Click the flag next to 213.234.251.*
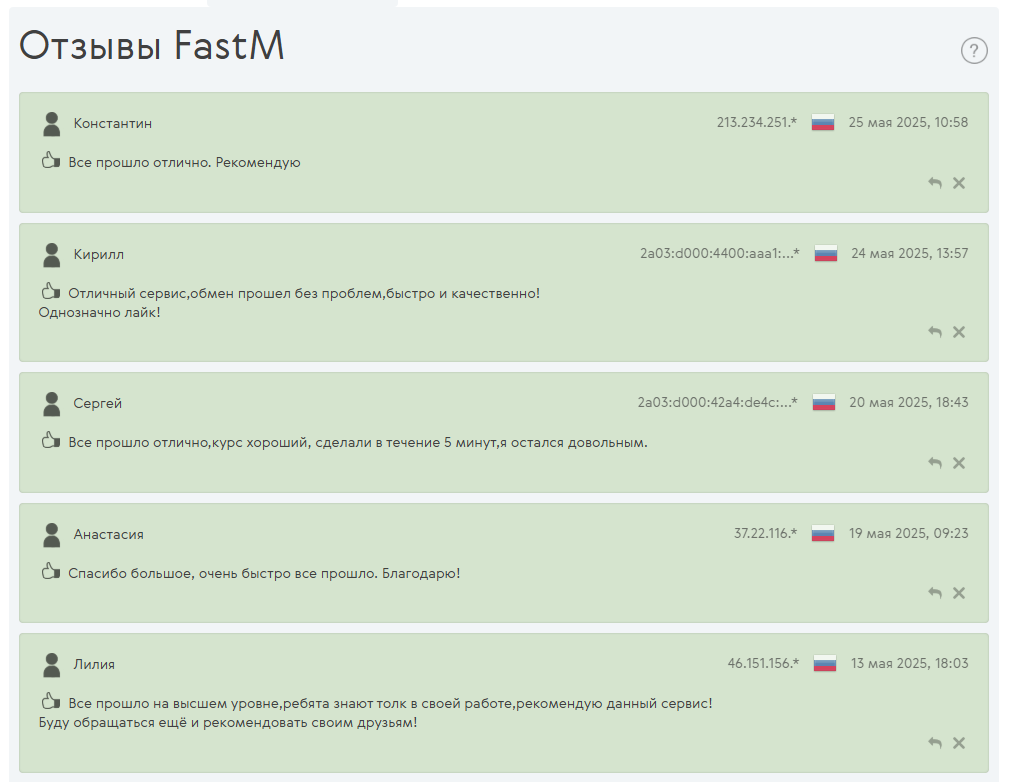The height and width of the screenshot is (782, 1009). pos(822,122)
